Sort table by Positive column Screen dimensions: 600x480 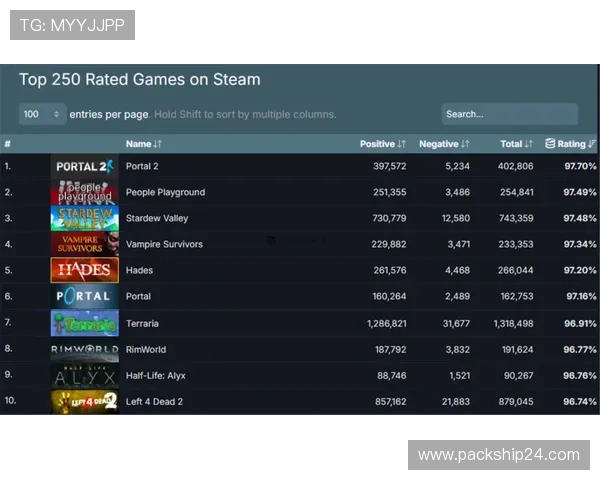[383, 144]
